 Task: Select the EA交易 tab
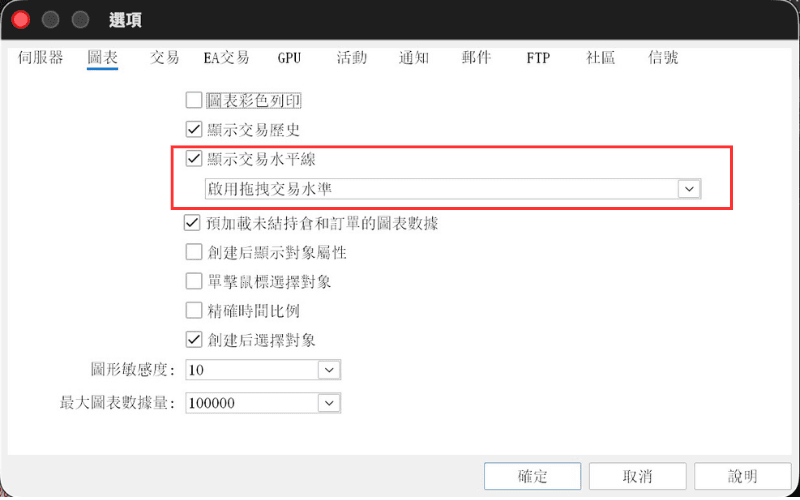(226, 58)
